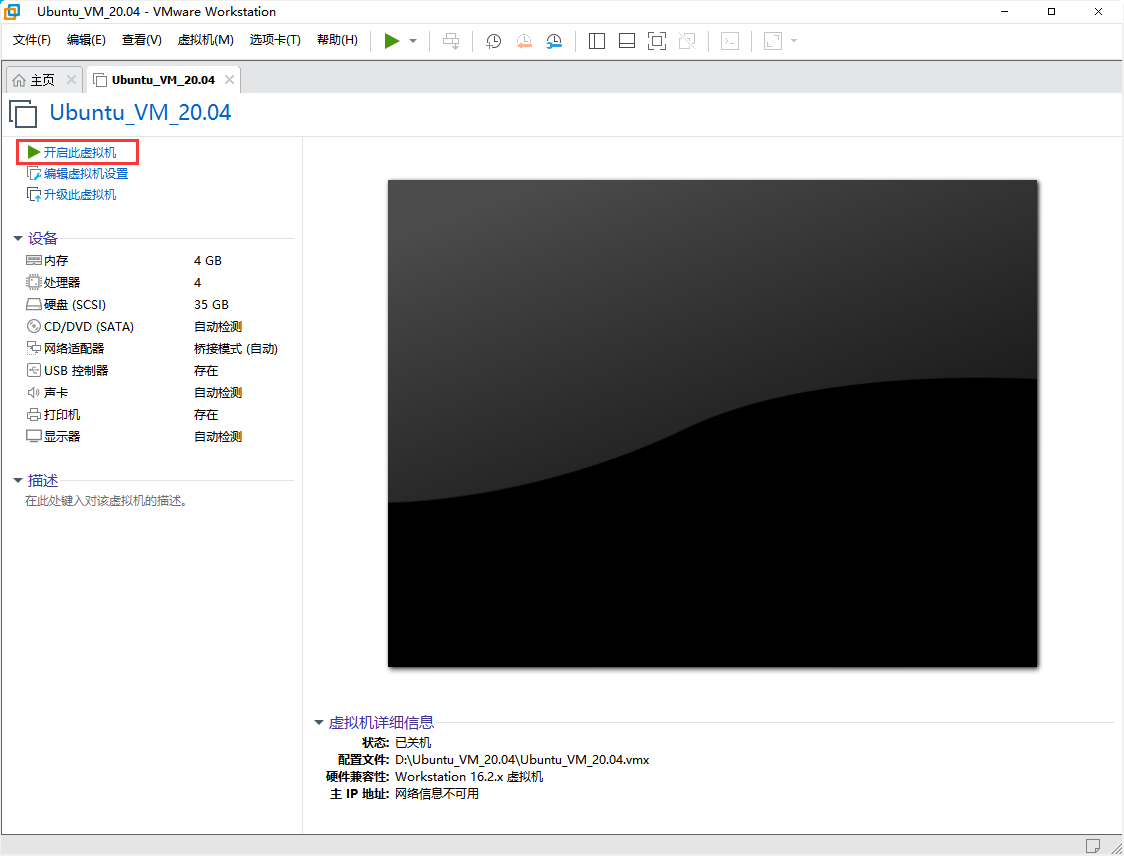Viewport: 1124px width, 856px height.
Task: Click the network icon beside 网络适配器
Action: pos(34,348)
